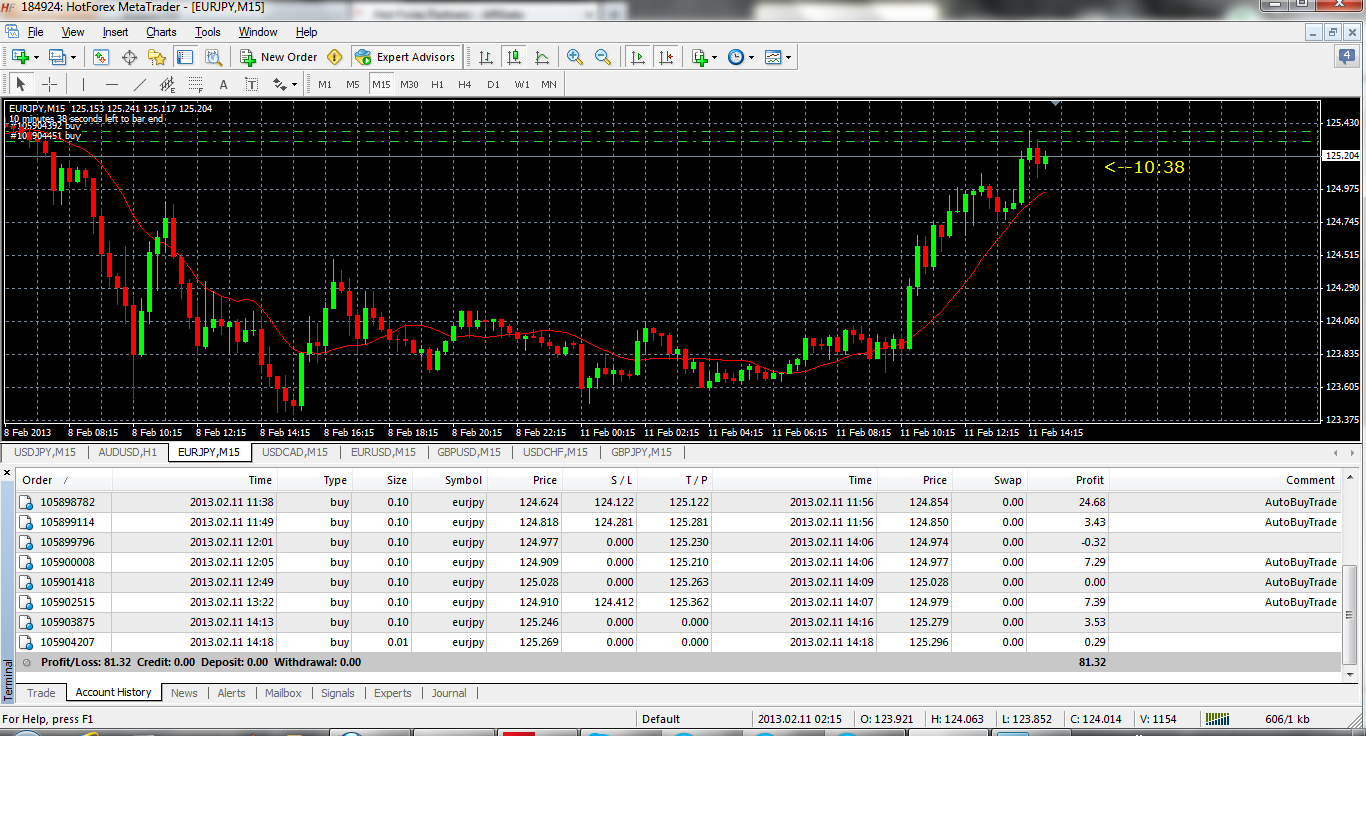Select the Cursor arrow tool
Screen dimensions: 1366x813
(21, 84)
